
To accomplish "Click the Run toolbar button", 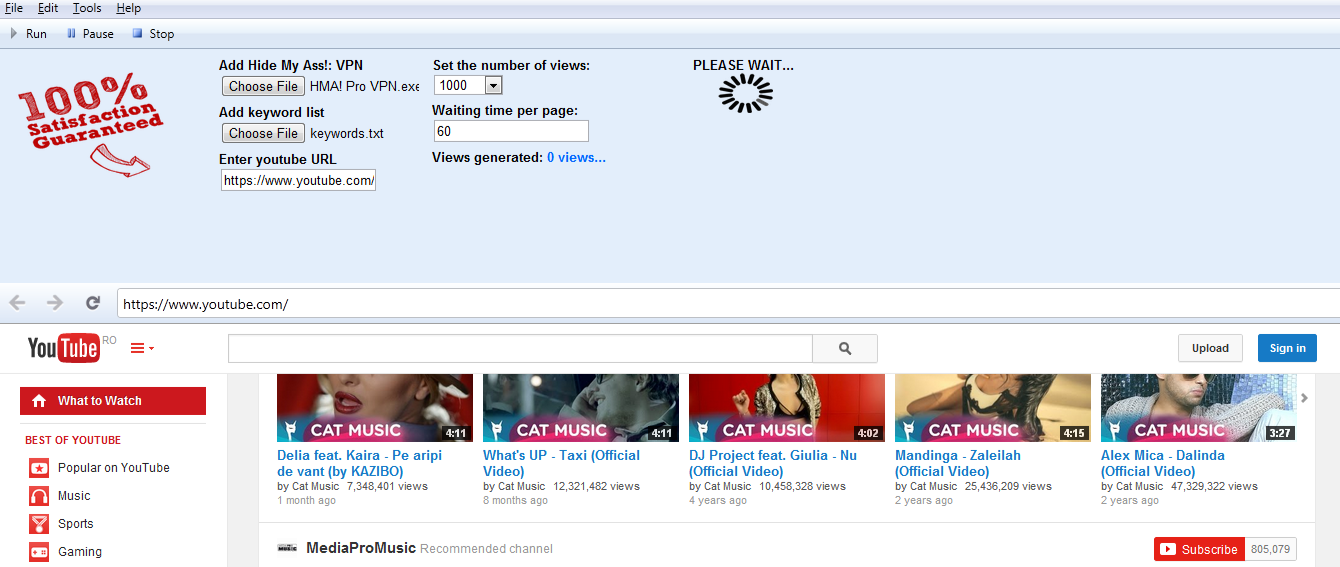I will [28, 34].
